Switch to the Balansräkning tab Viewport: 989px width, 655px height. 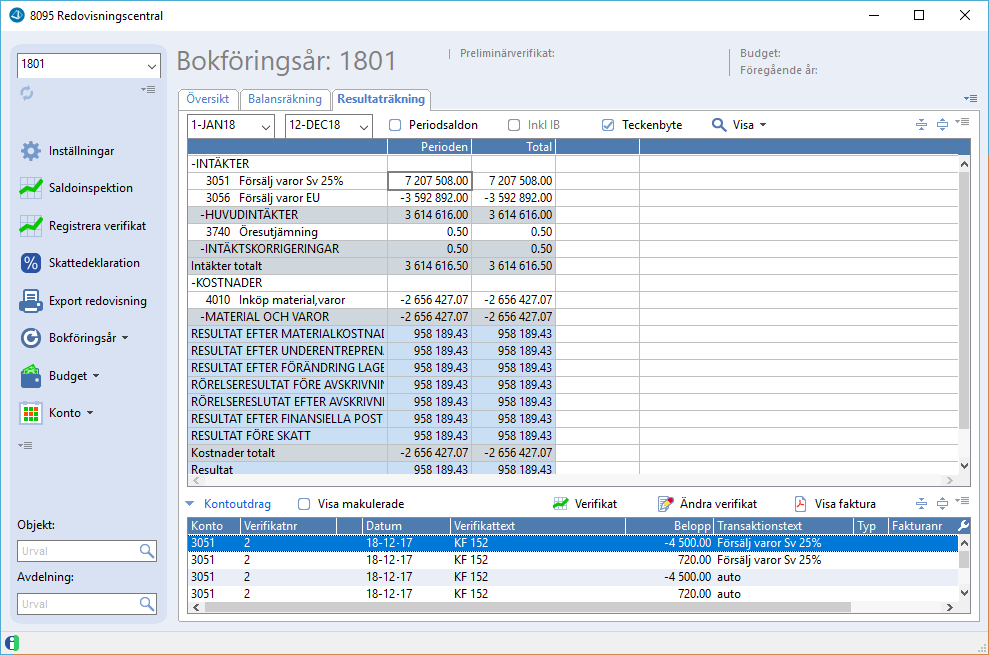point(285,99)
